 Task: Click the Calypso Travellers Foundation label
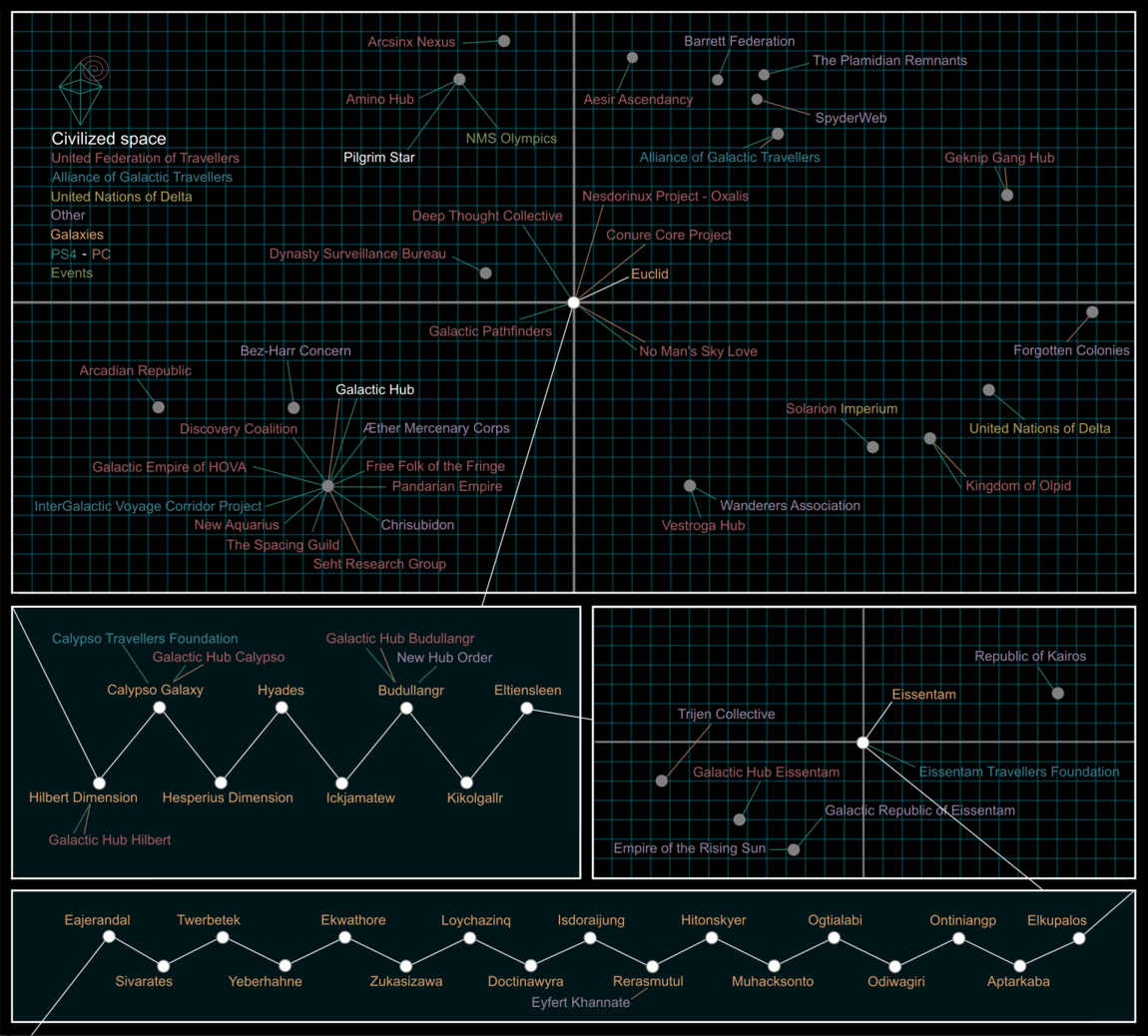tap(145, 639)
